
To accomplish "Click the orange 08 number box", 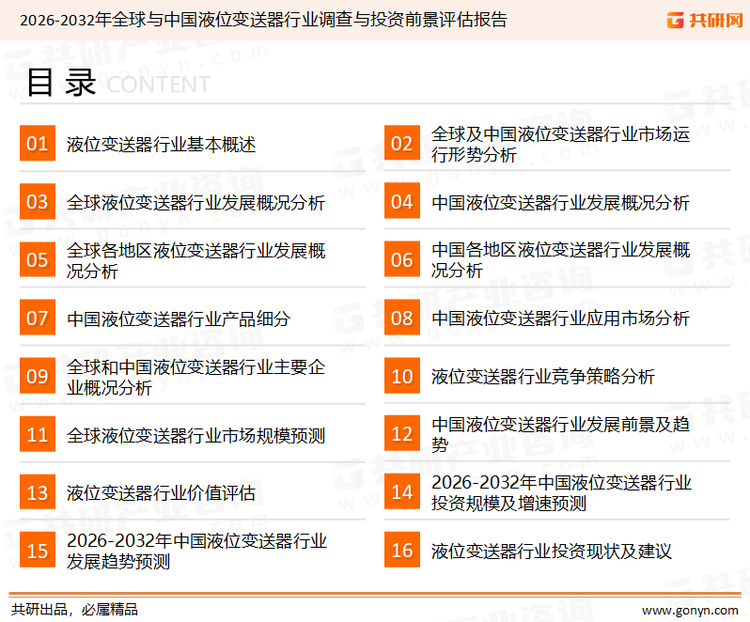I will (402, 318).
